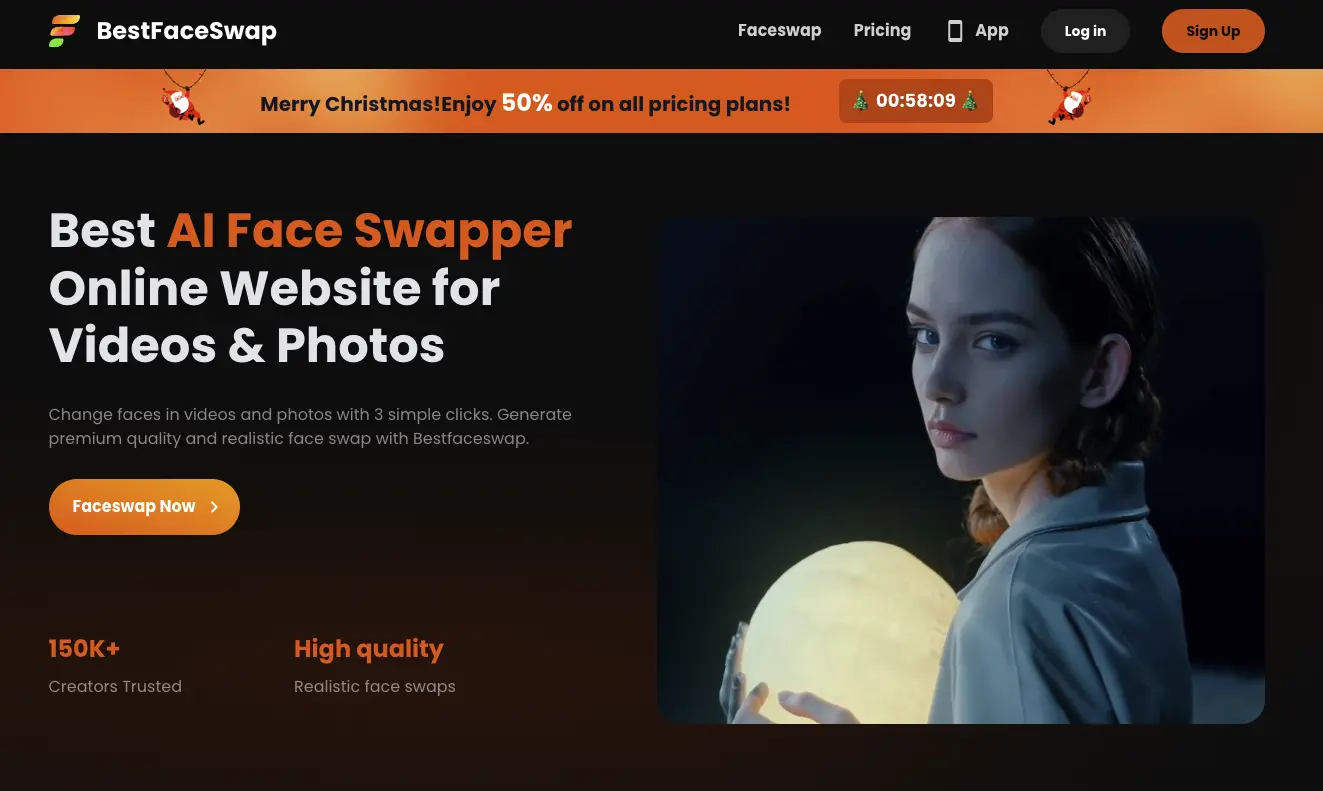The image size is (1323, 791).
Task: Click the countdown timer digits
Action: pos(915,101)
